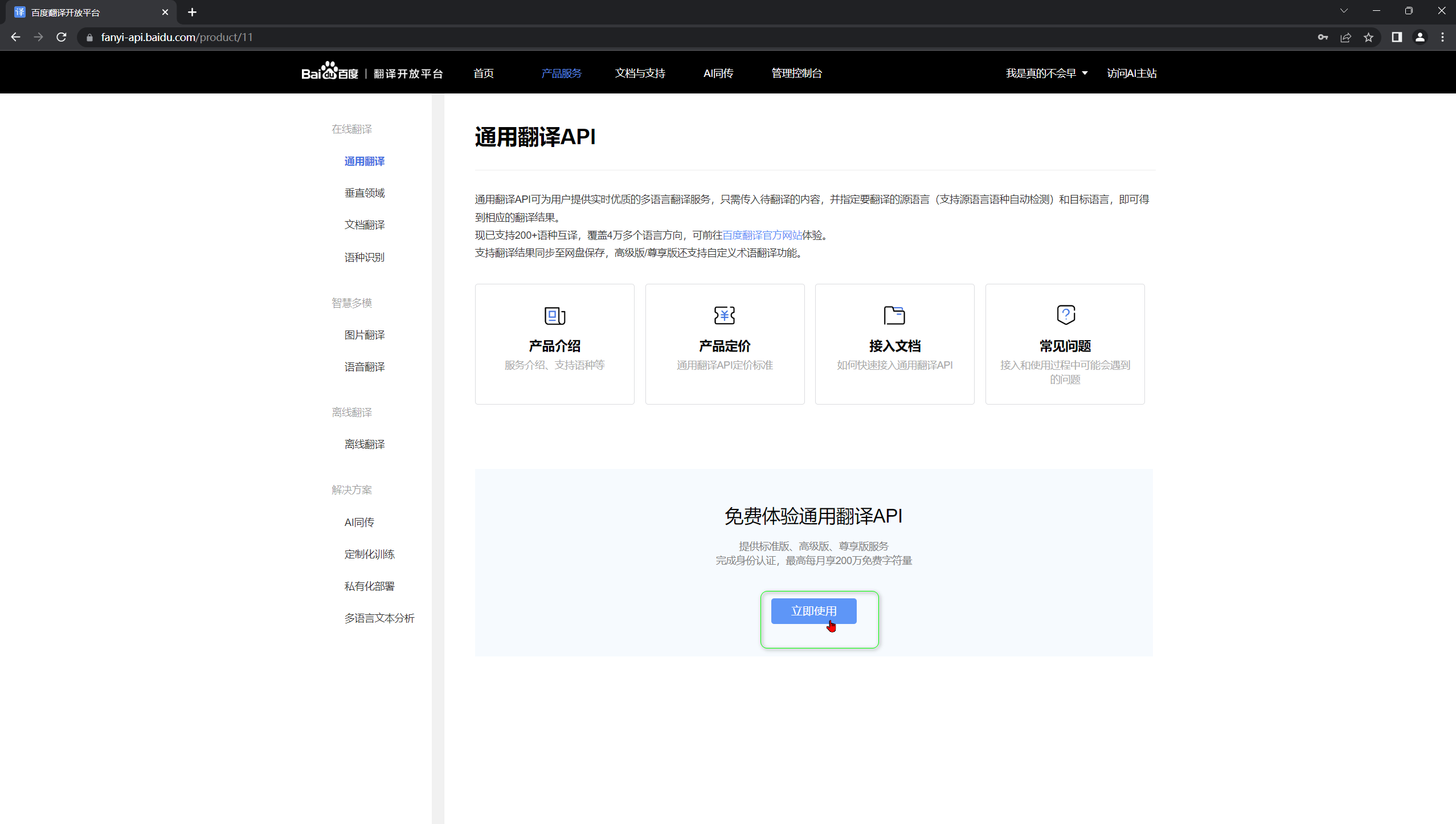
Task: Click 如何快速接入通用翻译API description
Action: [894, 365]
